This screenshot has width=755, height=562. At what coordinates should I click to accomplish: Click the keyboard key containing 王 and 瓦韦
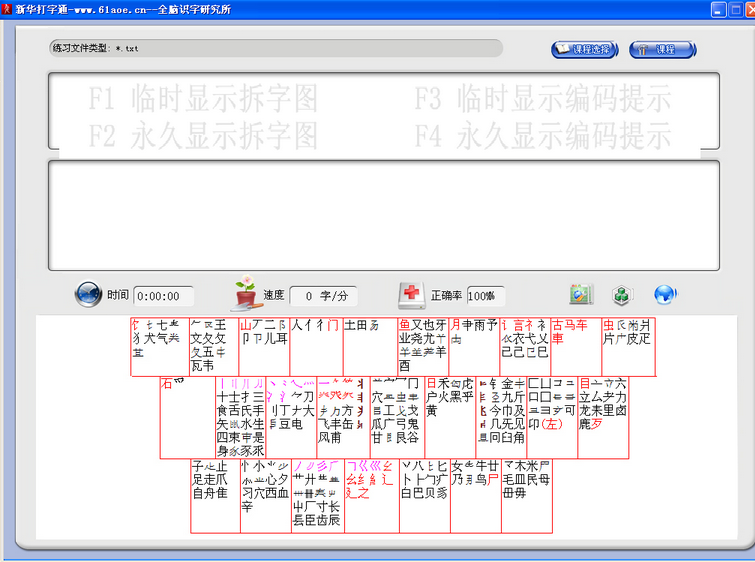coord(214,347)
